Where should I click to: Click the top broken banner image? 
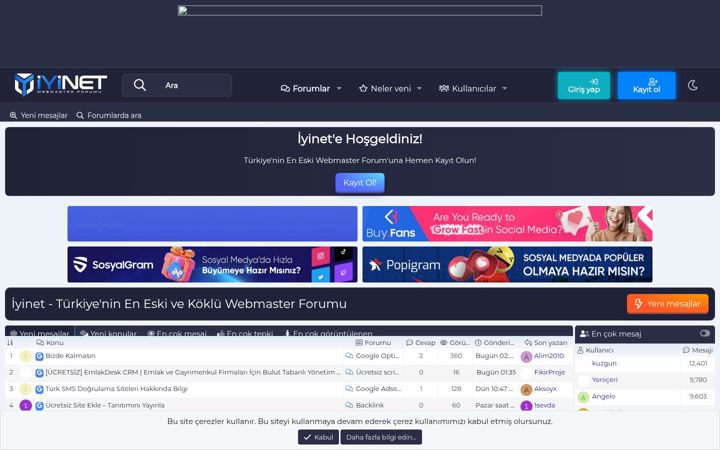360,11
